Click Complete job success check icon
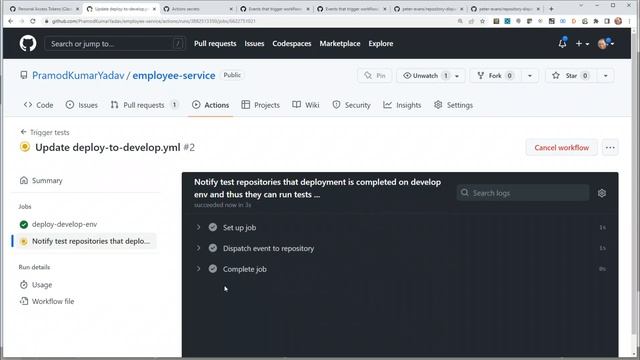The image size is (640, 360). coord(213,269)
